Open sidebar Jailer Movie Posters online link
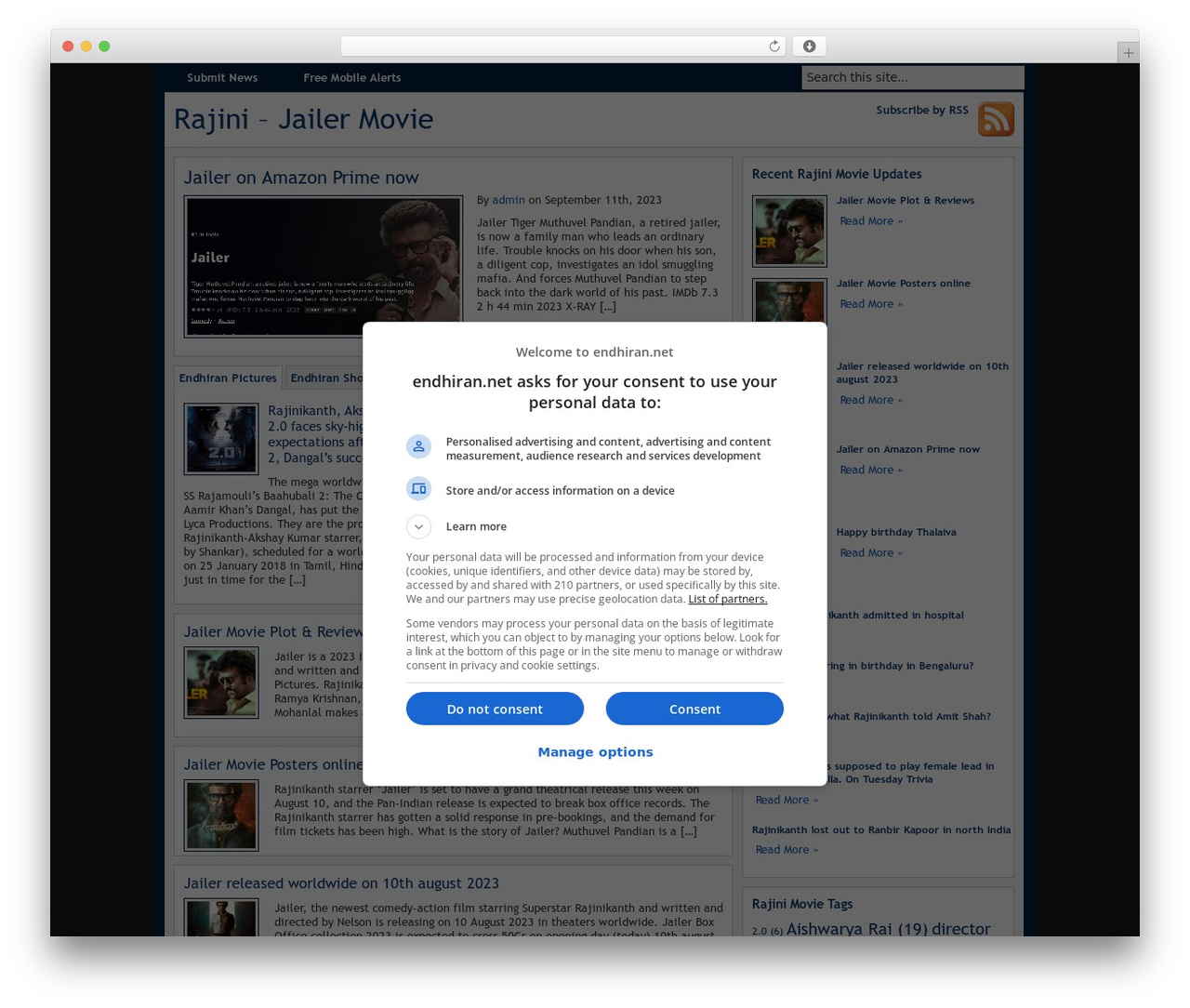The width and height of the screenshot is (1190, 1008). point(903,284)
